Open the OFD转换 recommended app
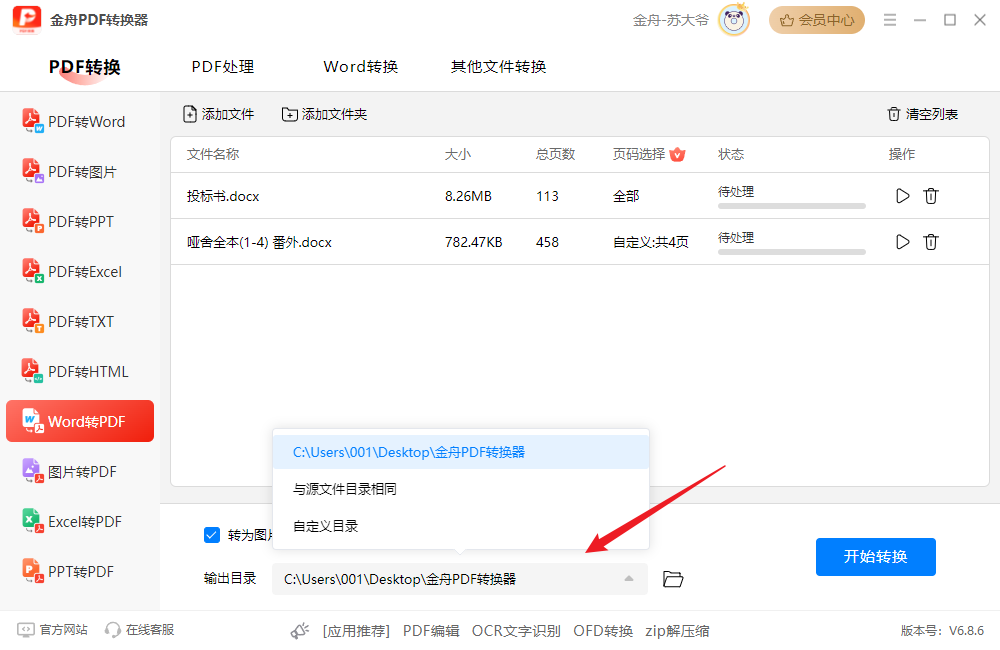This screenshot has width=1000, height=650. [603, 631]
